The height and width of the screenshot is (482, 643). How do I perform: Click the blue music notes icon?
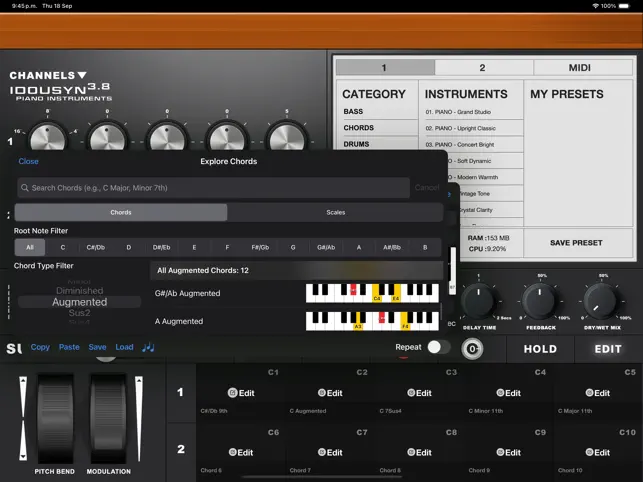click(x=148, y=347)
